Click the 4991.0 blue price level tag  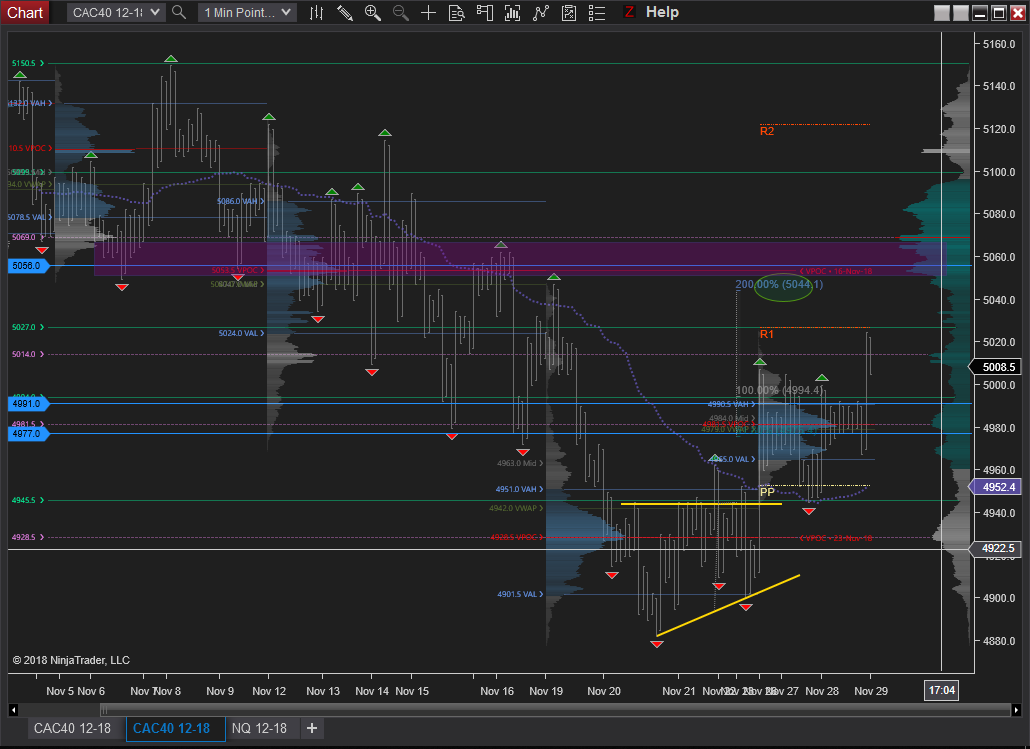(x=28, y=403)
